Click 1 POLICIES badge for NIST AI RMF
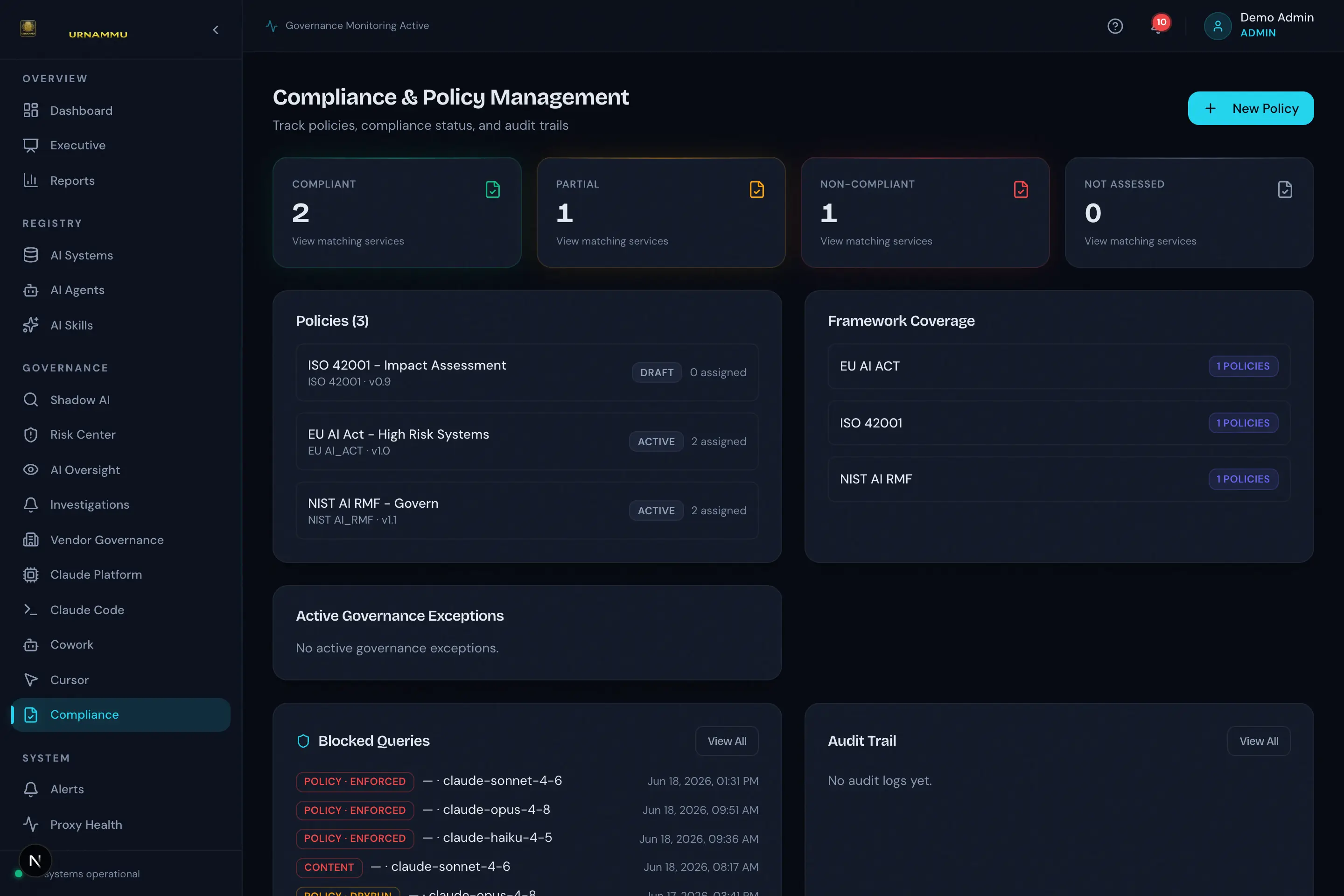 pyautogui.click(x=1243, y=479)
